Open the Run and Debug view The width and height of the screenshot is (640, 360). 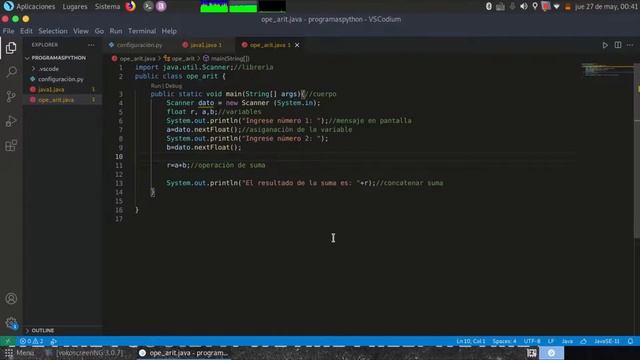(x=11, y=121)
